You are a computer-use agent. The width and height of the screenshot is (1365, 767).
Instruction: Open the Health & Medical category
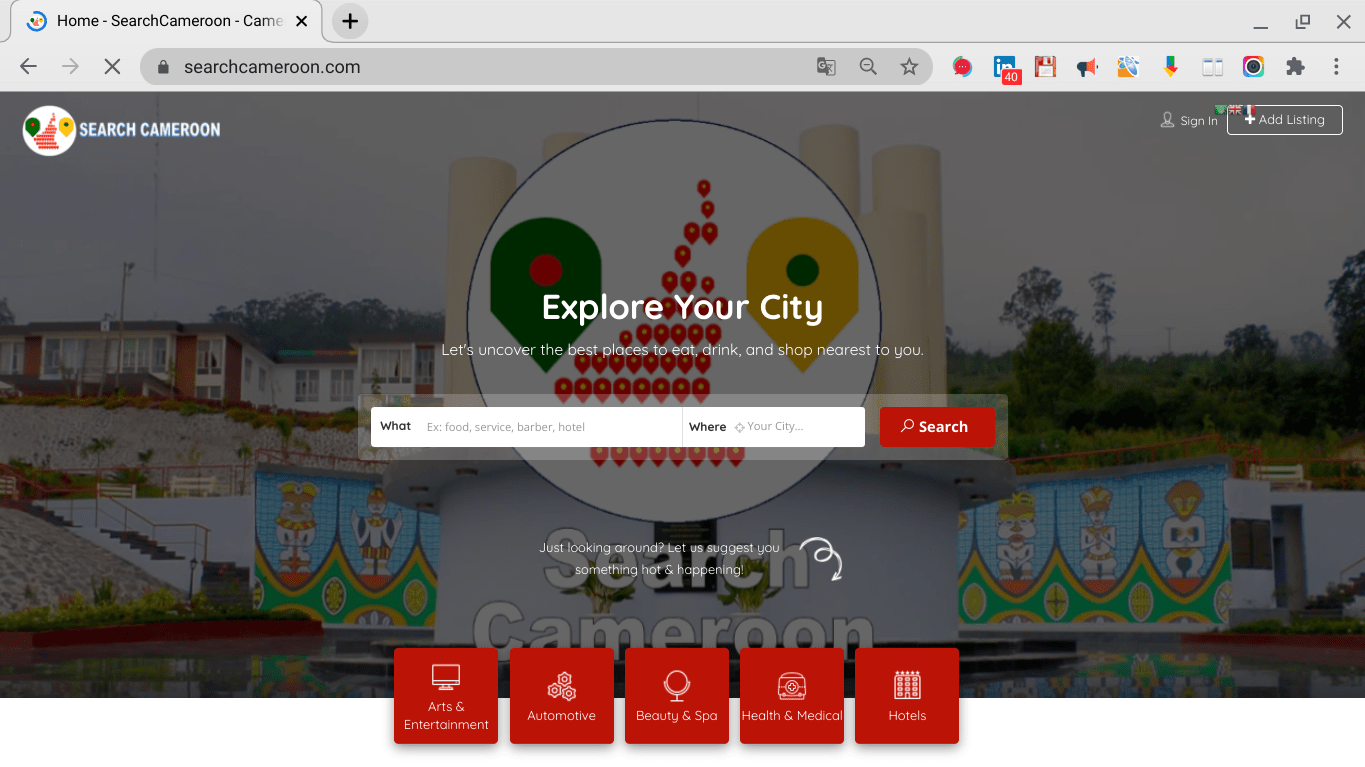click(x=792, y=696)
